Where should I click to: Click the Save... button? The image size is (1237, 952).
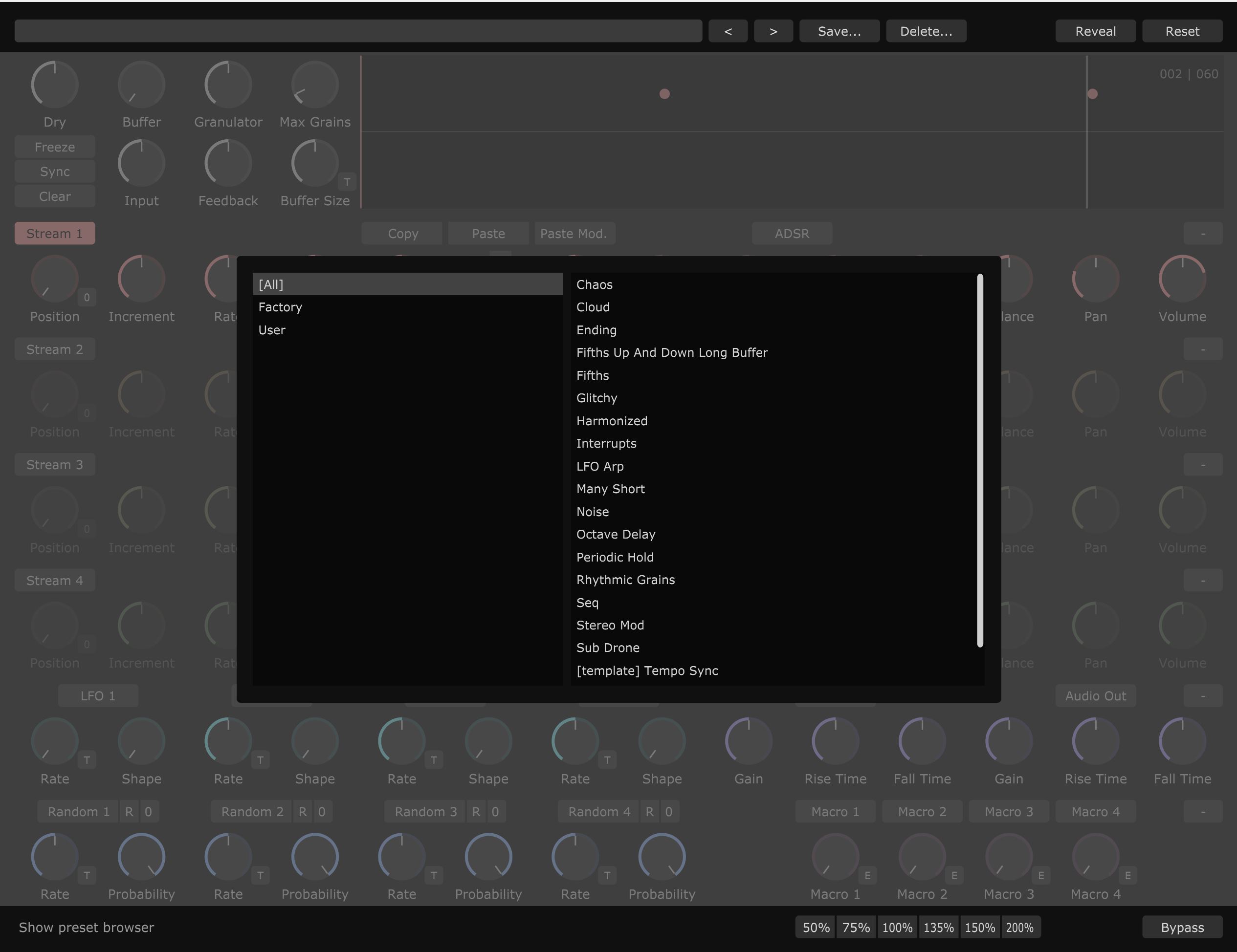coord(839,31)
